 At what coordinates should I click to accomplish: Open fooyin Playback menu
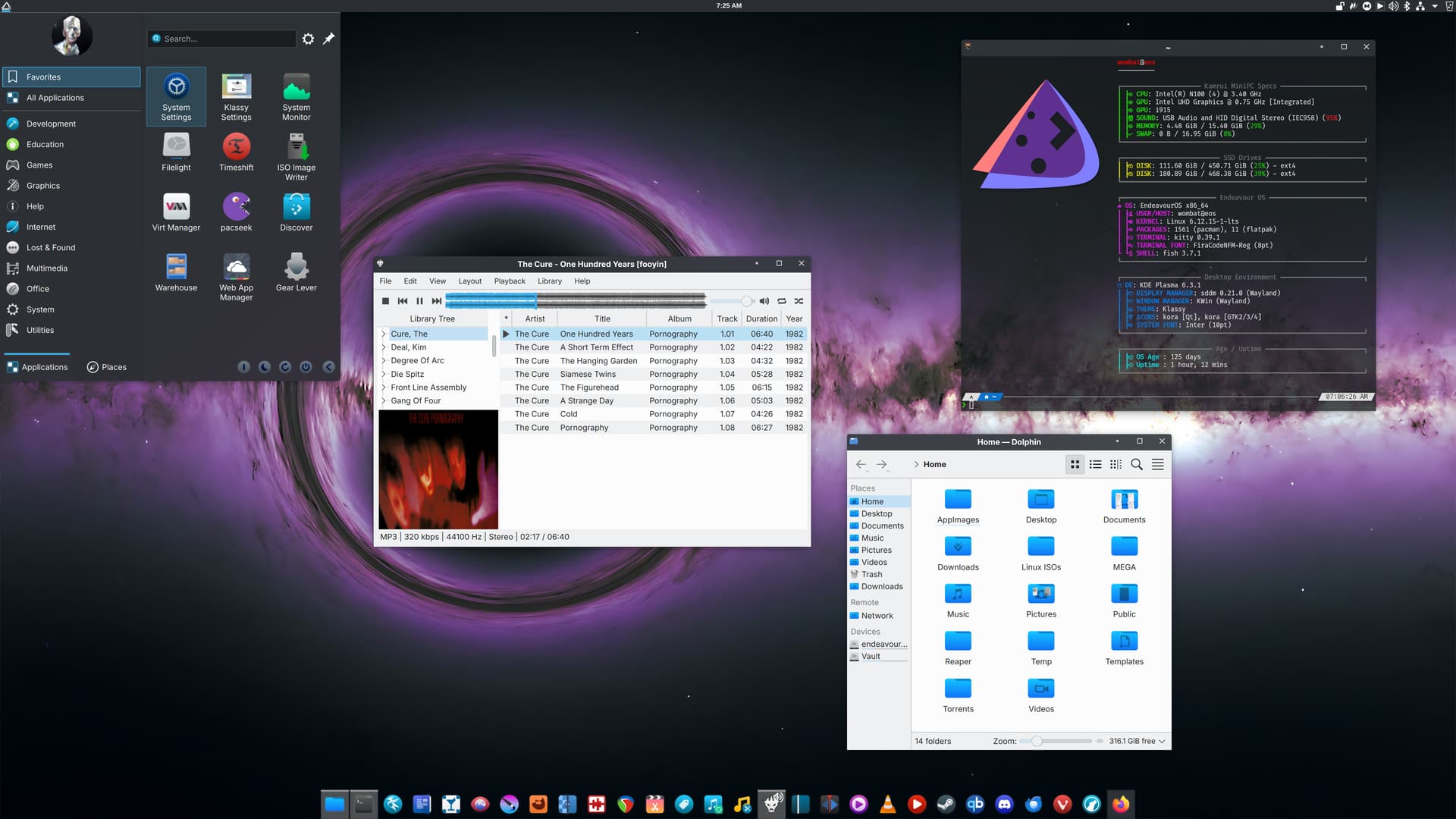click(x=510, y=281)
